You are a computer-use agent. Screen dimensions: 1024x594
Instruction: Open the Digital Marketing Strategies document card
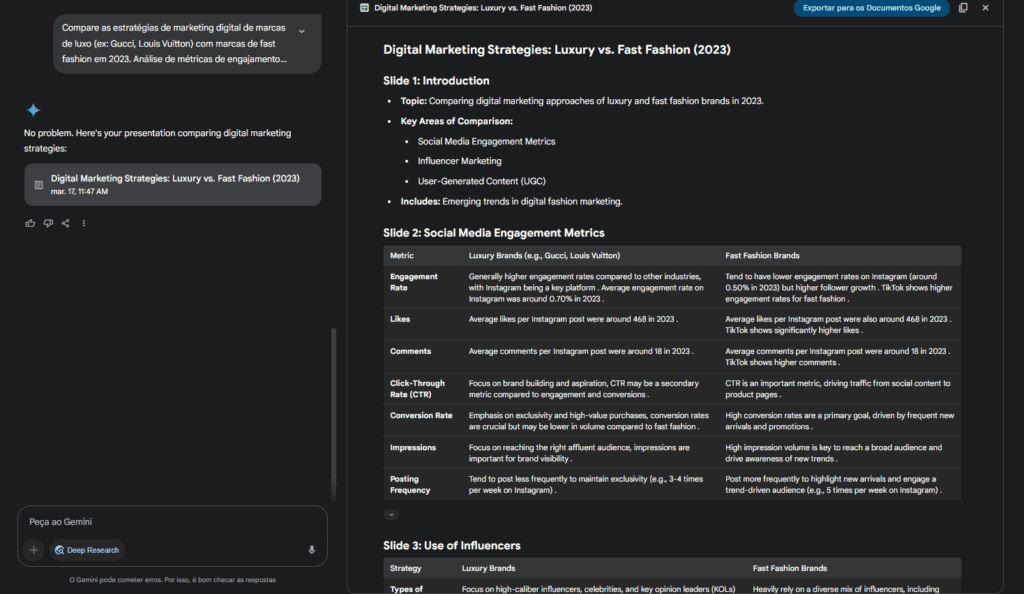tap(173, 184)
